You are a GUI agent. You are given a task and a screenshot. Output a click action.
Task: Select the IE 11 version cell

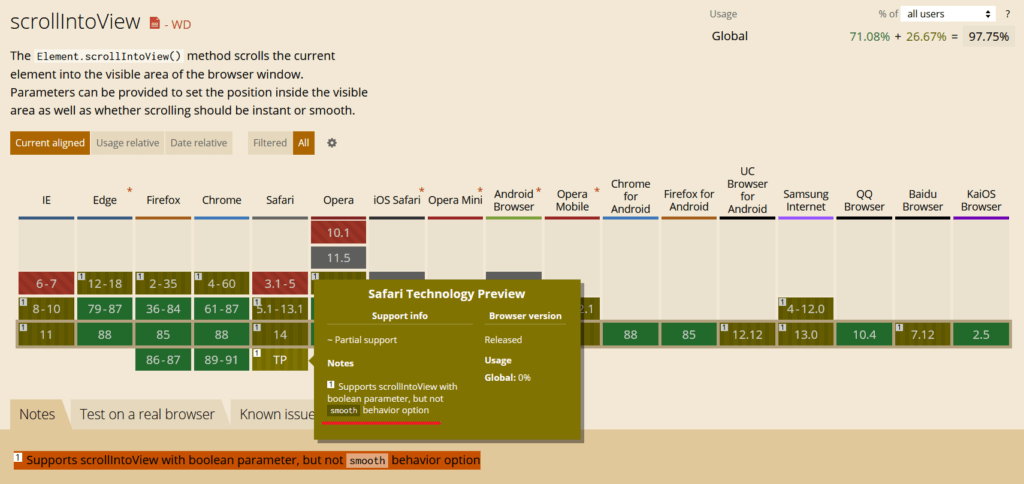pos(46,335)
